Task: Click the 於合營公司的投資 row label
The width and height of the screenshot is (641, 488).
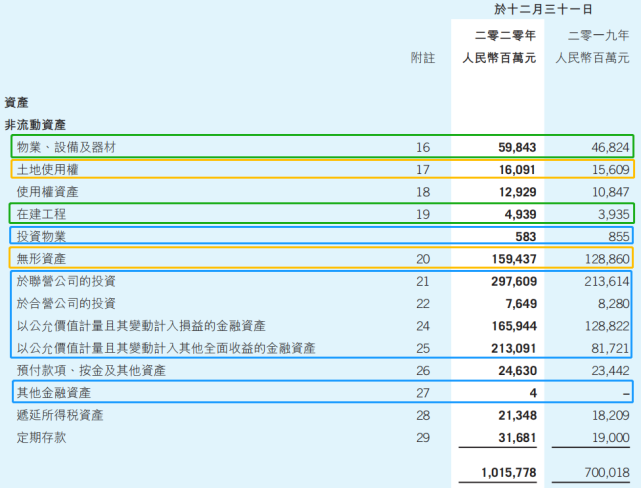Action: coord(66,303)
